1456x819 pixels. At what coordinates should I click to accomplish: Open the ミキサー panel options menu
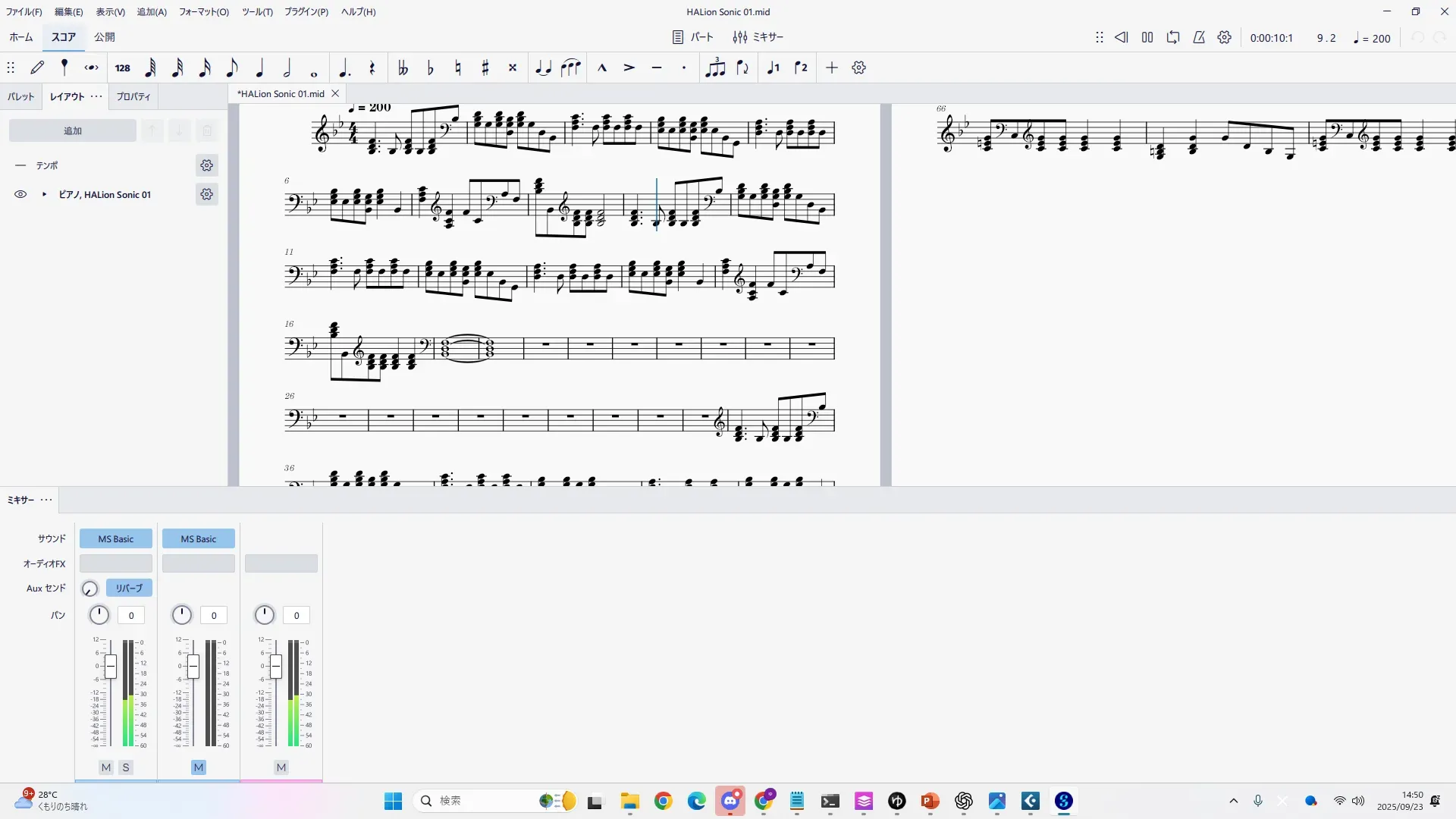pos(46,500)
